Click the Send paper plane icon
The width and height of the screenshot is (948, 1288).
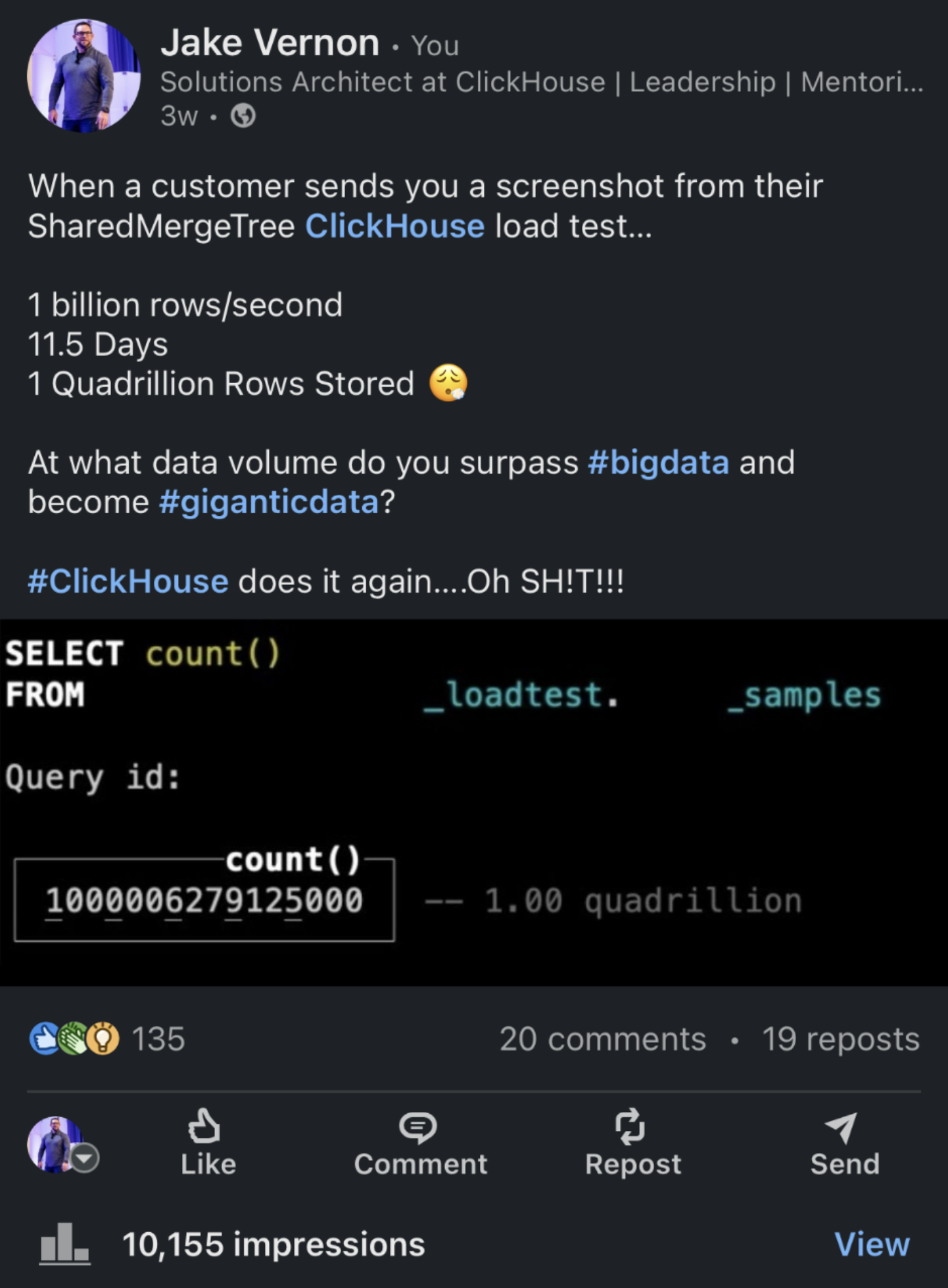point(842,1128)
